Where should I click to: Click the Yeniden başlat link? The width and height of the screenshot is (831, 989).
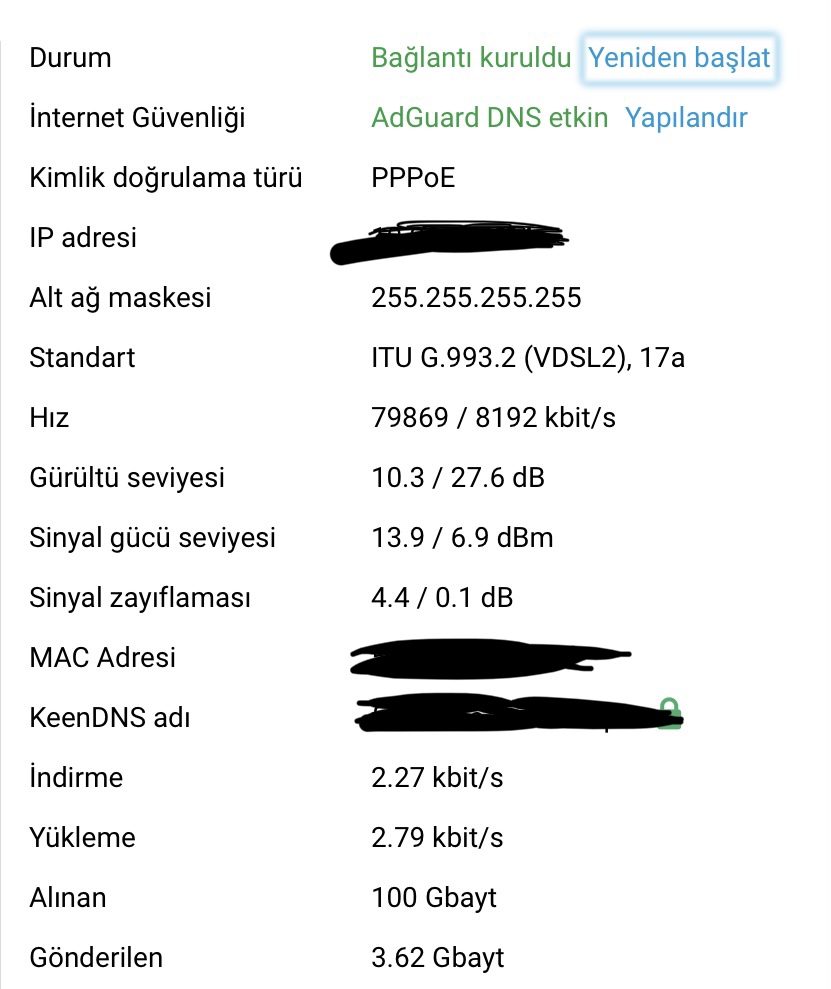[679, 57]
